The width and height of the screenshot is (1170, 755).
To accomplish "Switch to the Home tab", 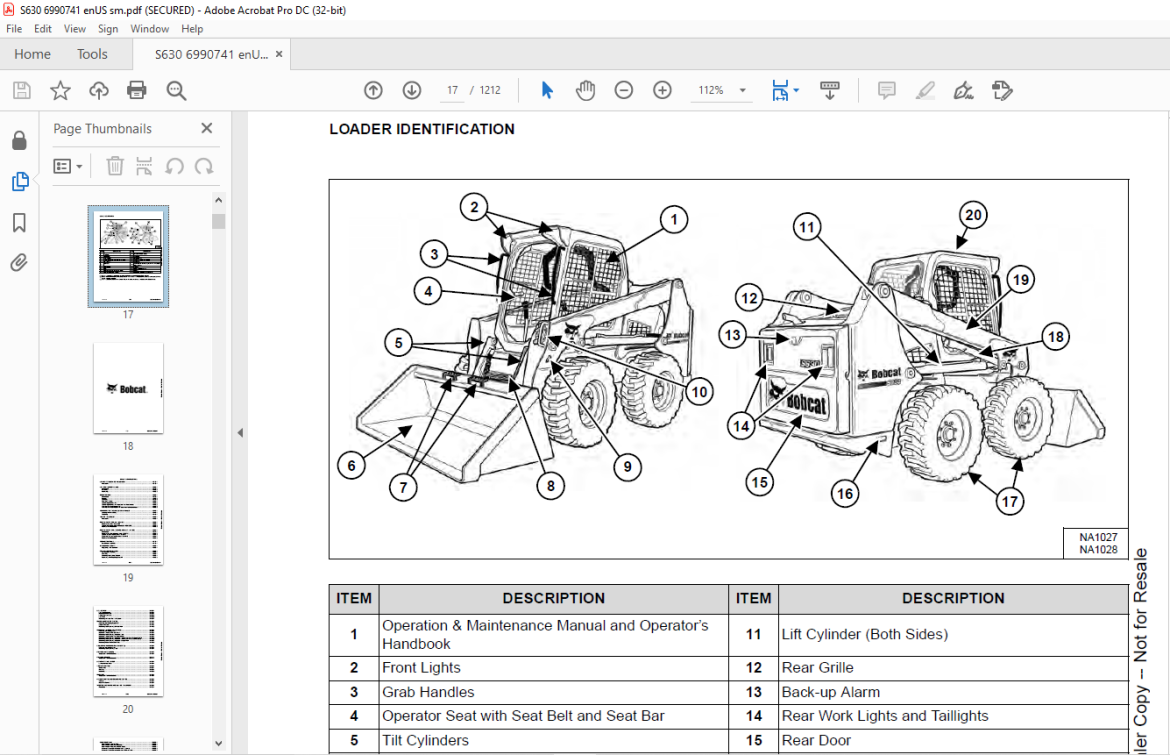I will point(32,54).
